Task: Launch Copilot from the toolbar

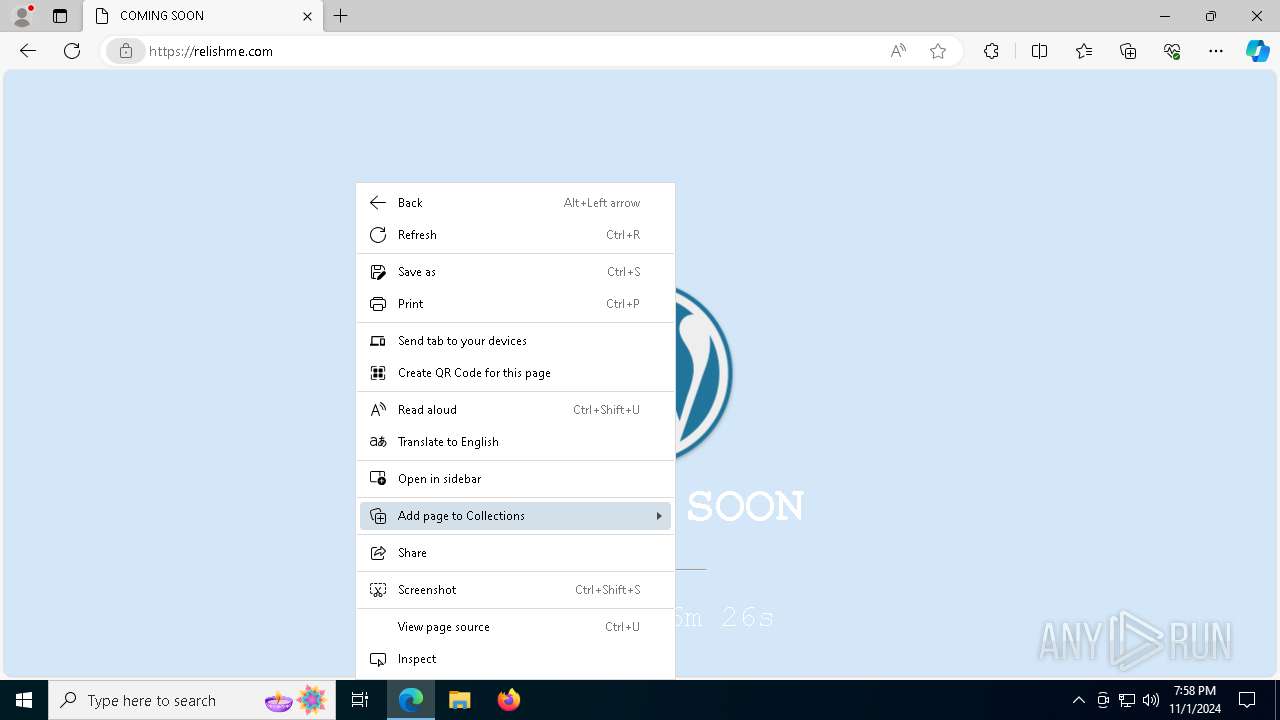Action: (1257, 51)
